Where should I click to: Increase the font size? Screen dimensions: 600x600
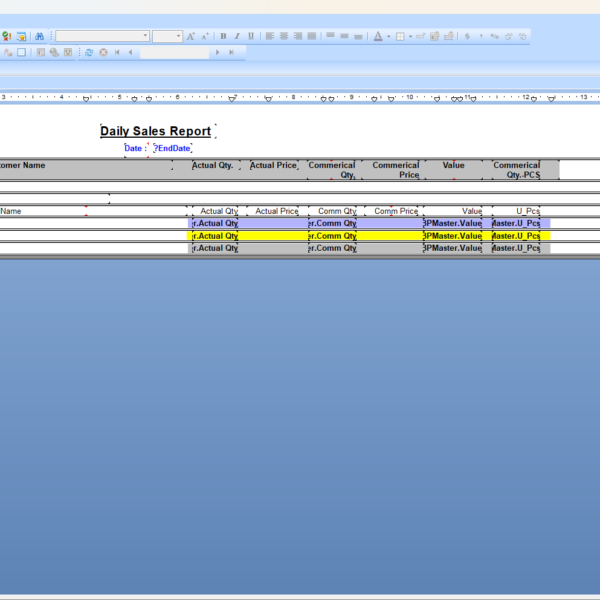click(191, 36)
